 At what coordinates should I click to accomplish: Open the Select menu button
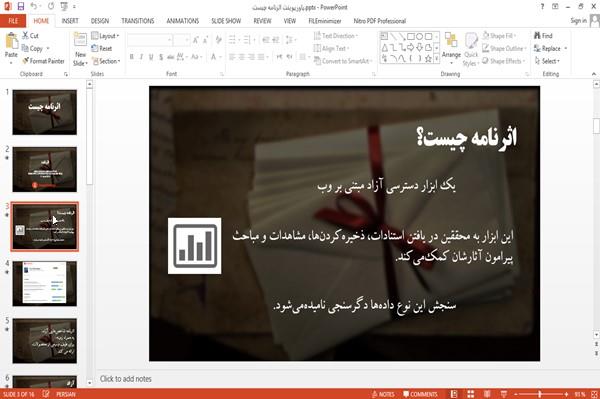tap(547, 61)
